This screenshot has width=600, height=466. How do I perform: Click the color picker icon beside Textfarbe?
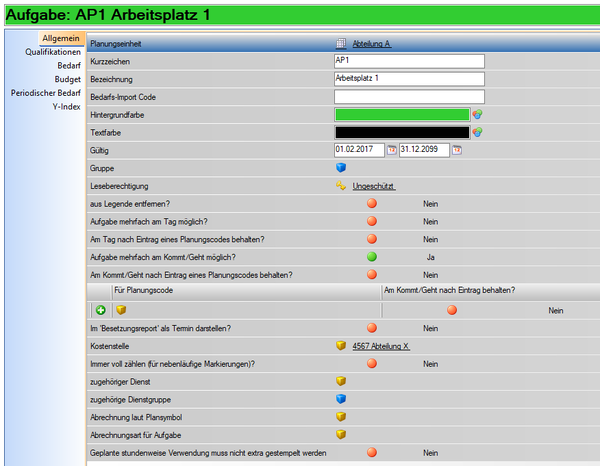pyautogui.click(x=478, y=133)
